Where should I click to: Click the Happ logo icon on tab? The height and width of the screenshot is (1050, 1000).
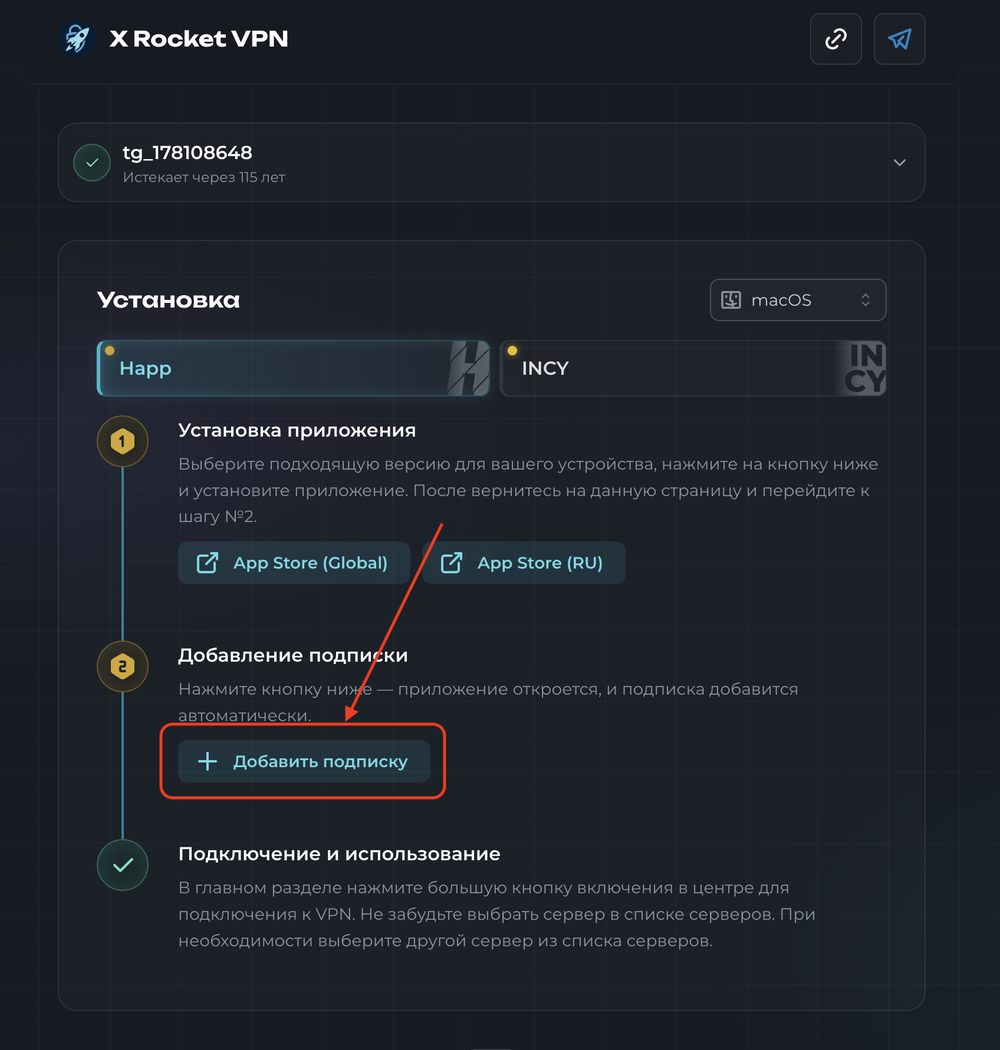pyautogui.click(x=468, y=368)
